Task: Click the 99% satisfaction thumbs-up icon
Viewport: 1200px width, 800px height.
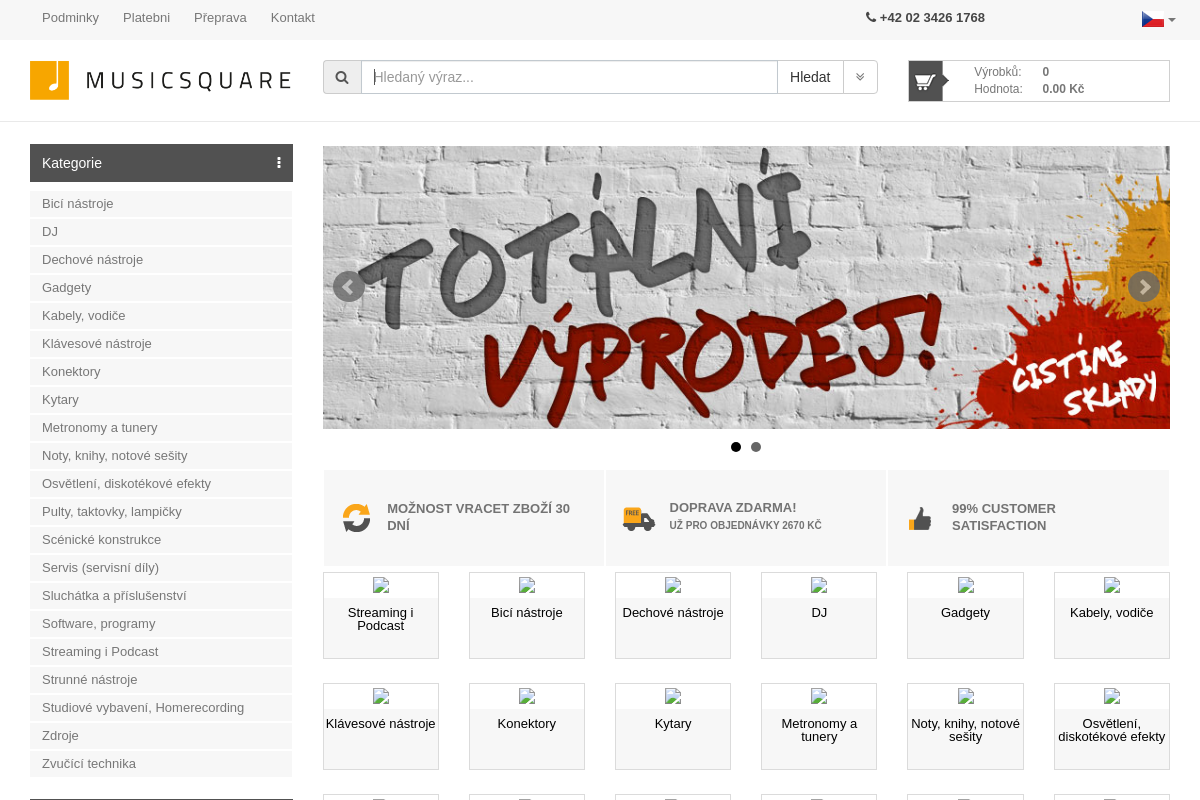Action: 920,518
